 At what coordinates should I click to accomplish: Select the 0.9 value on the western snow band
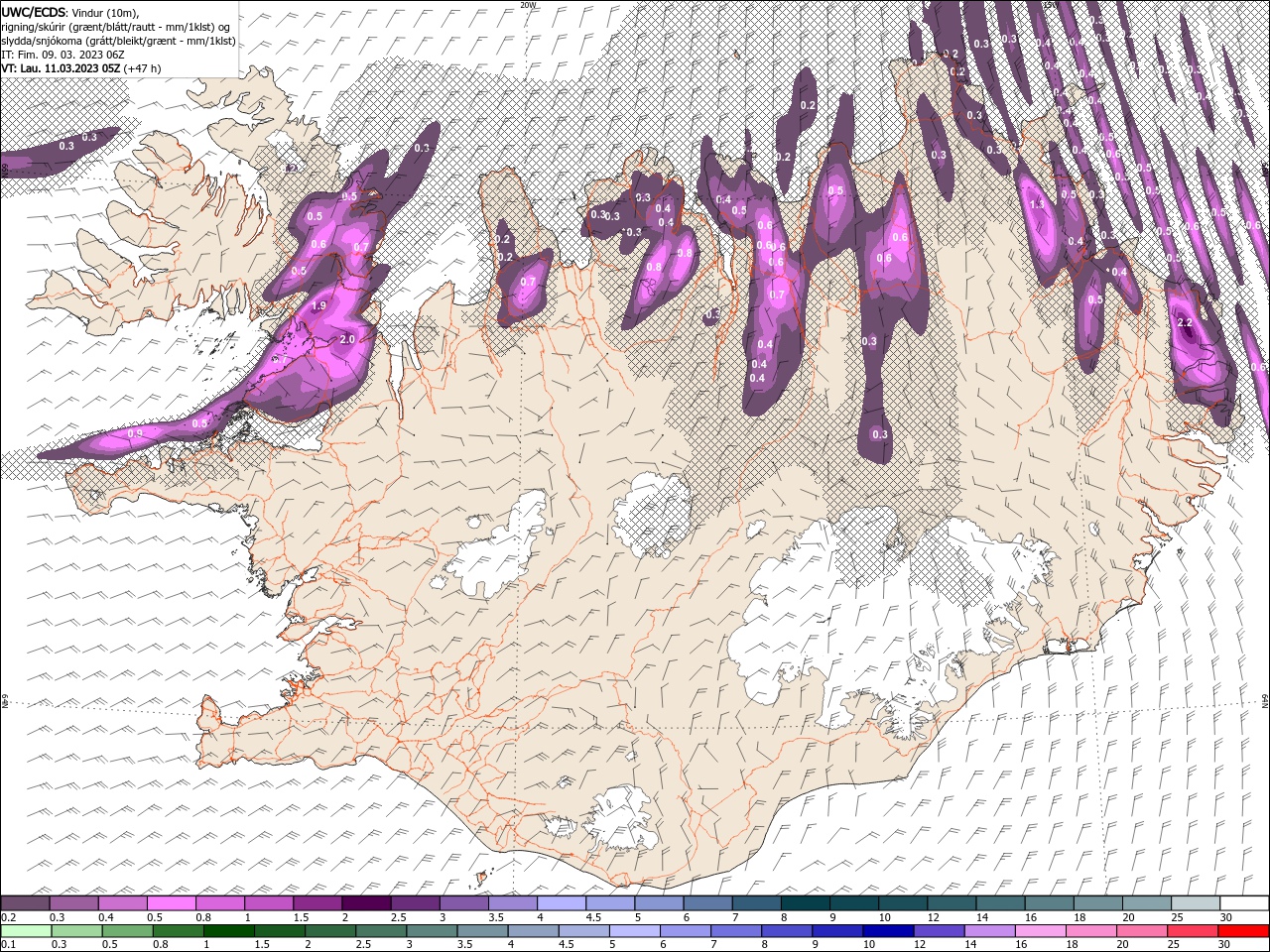point(136,433)
